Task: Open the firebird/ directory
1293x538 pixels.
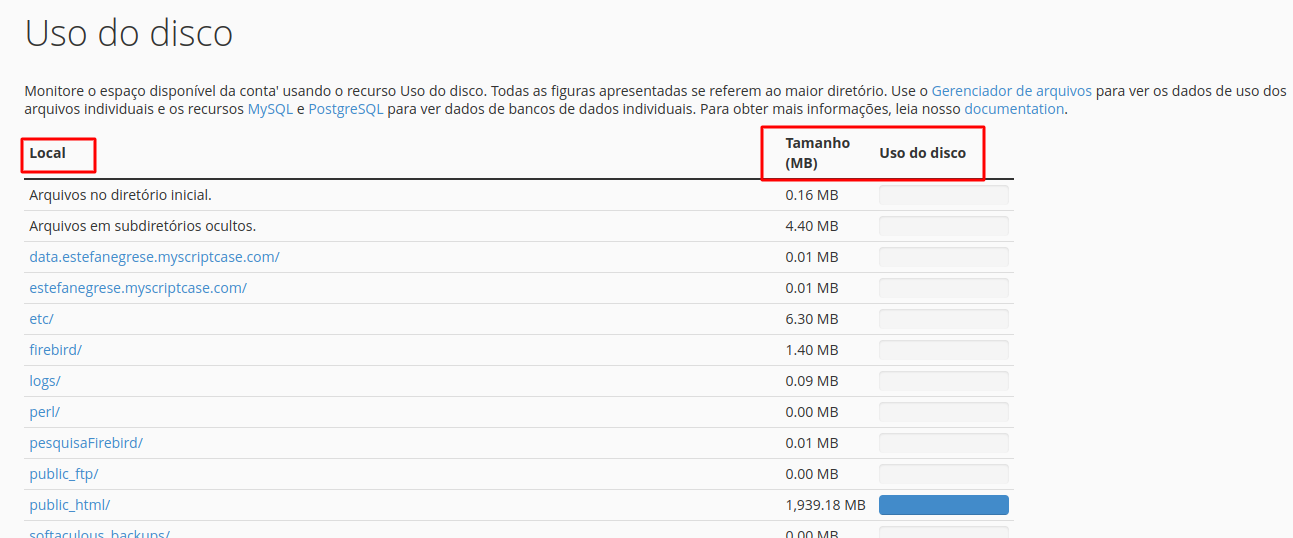Action: tap(55, 350)
